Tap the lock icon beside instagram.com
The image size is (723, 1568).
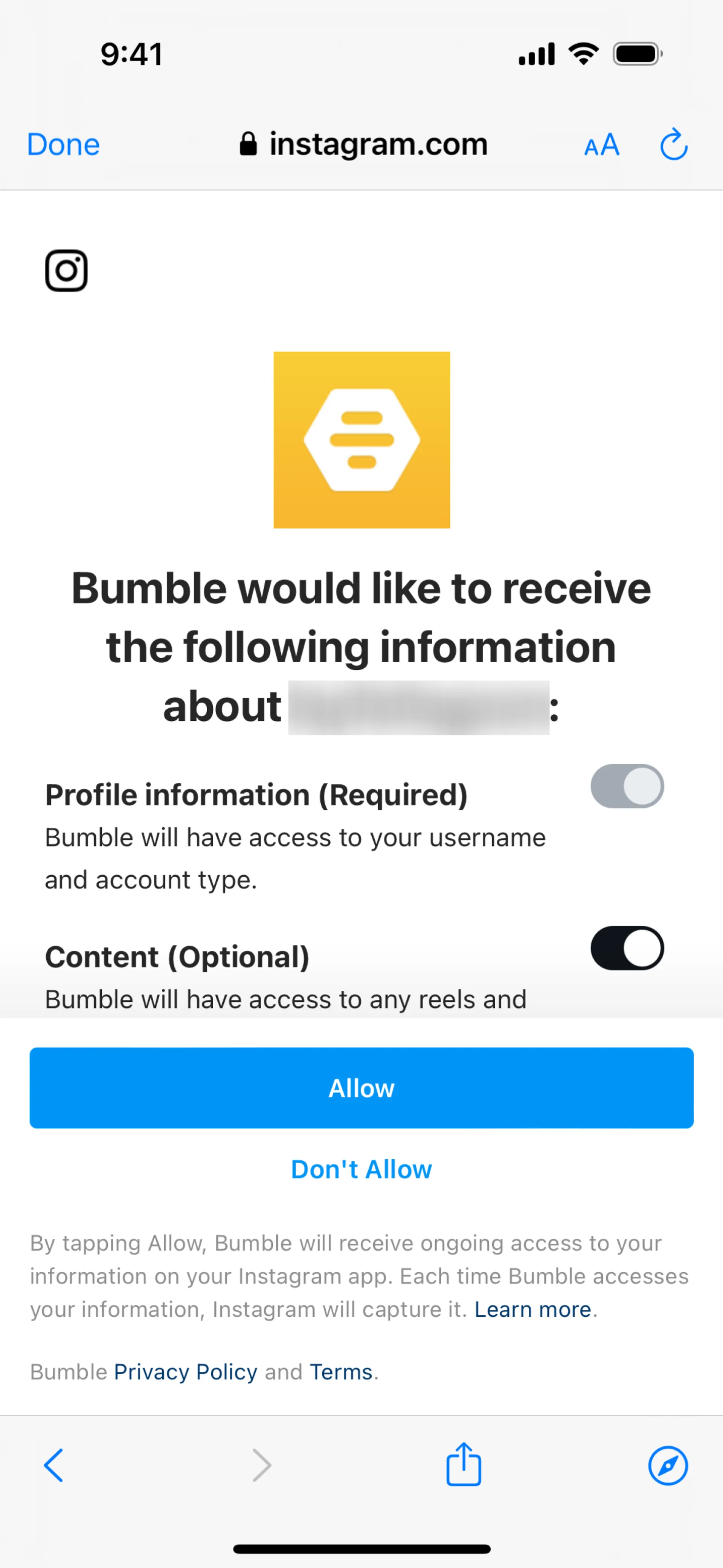(248, 145)
